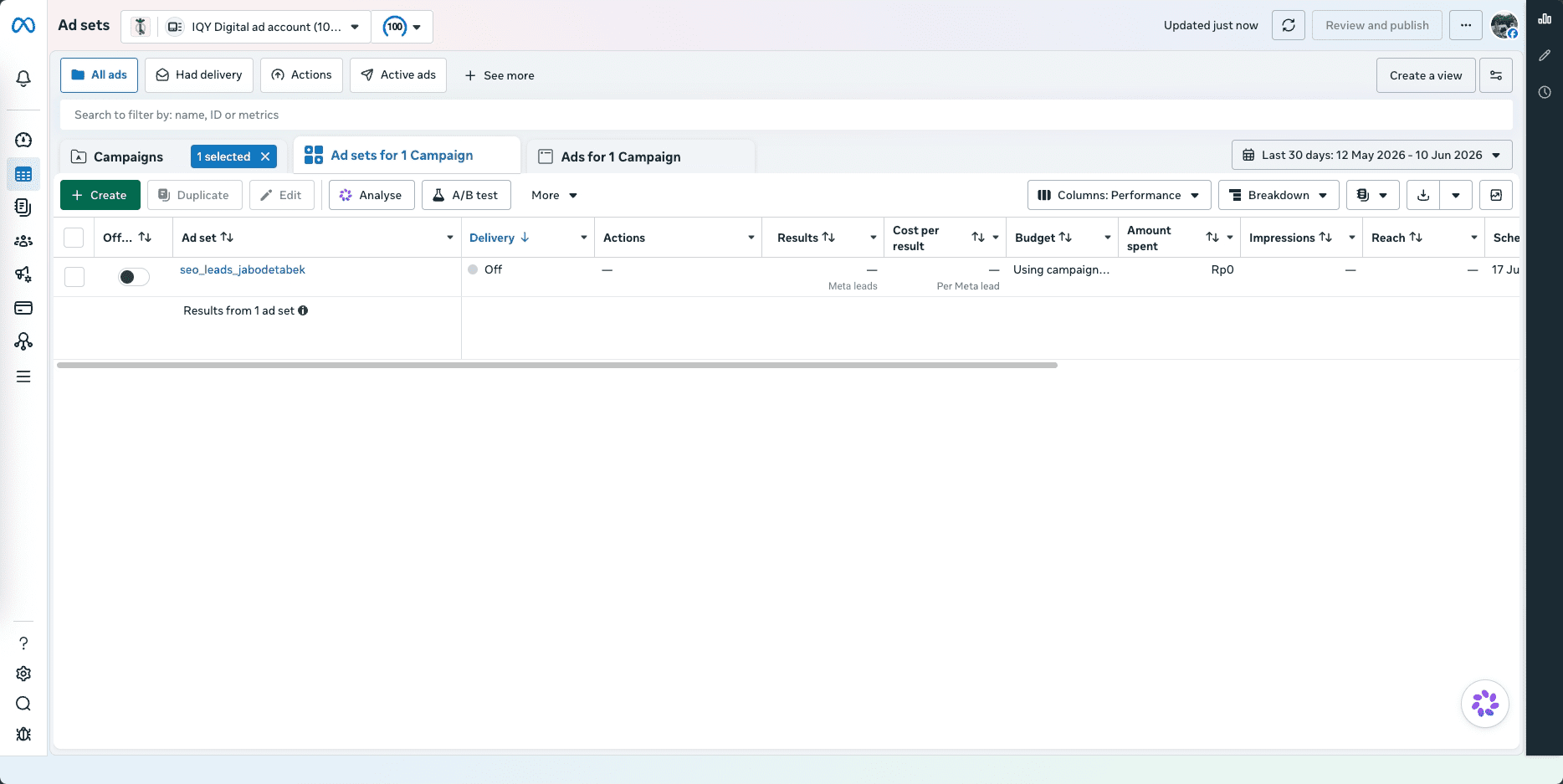
Task: Select the Active ads view
Action: pos(398,75)
